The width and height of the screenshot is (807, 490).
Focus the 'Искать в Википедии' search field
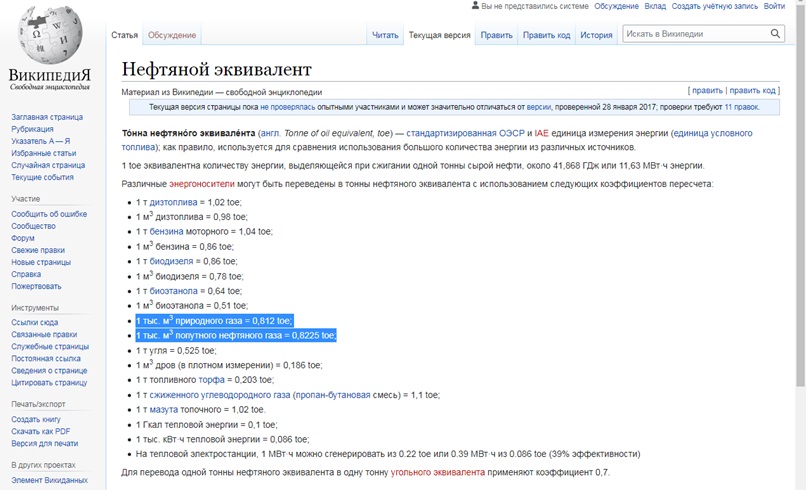[x=694, y=34]
